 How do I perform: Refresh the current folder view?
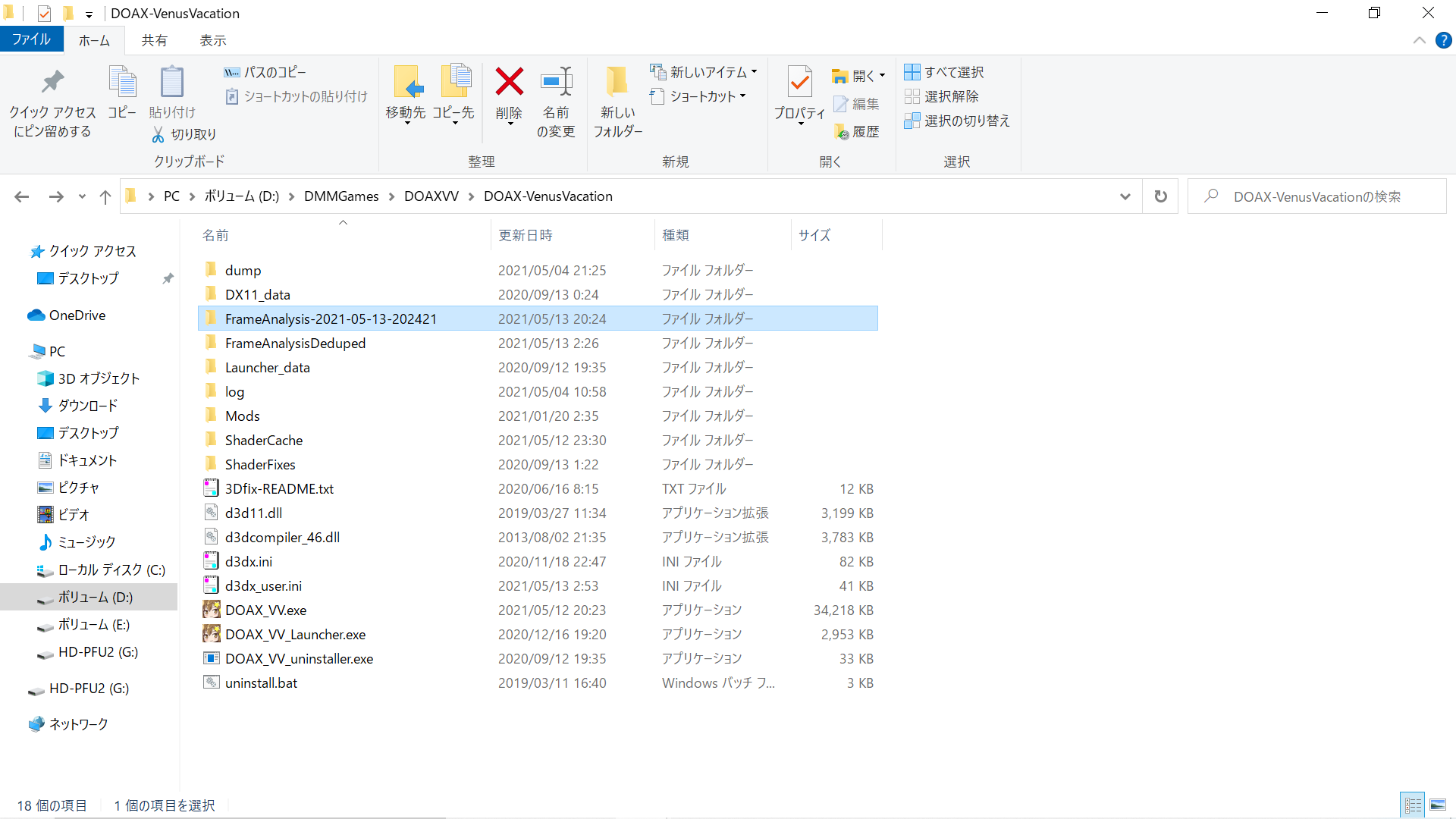[x=1160, y=196]
